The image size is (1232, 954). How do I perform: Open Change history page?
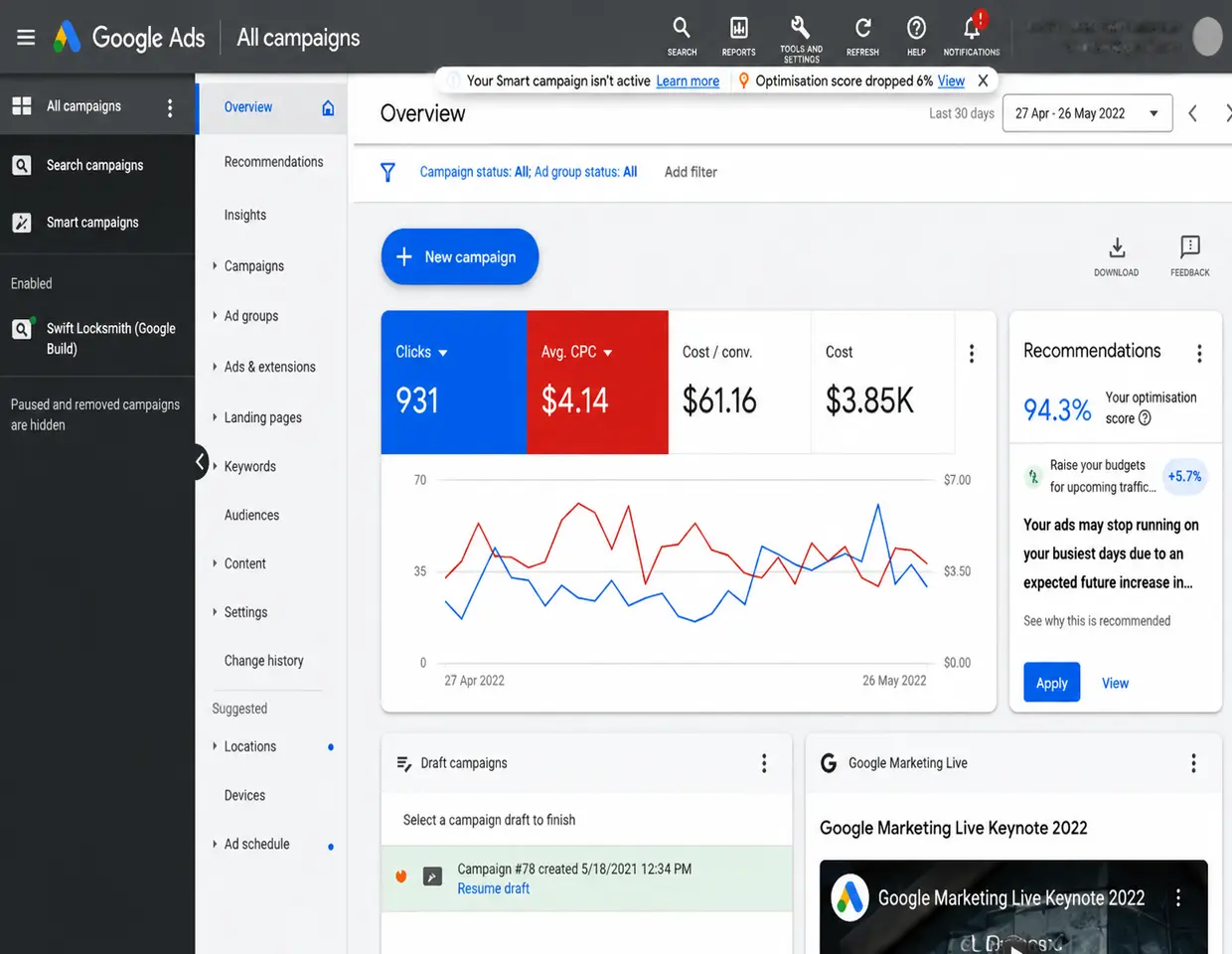point(263,661)
